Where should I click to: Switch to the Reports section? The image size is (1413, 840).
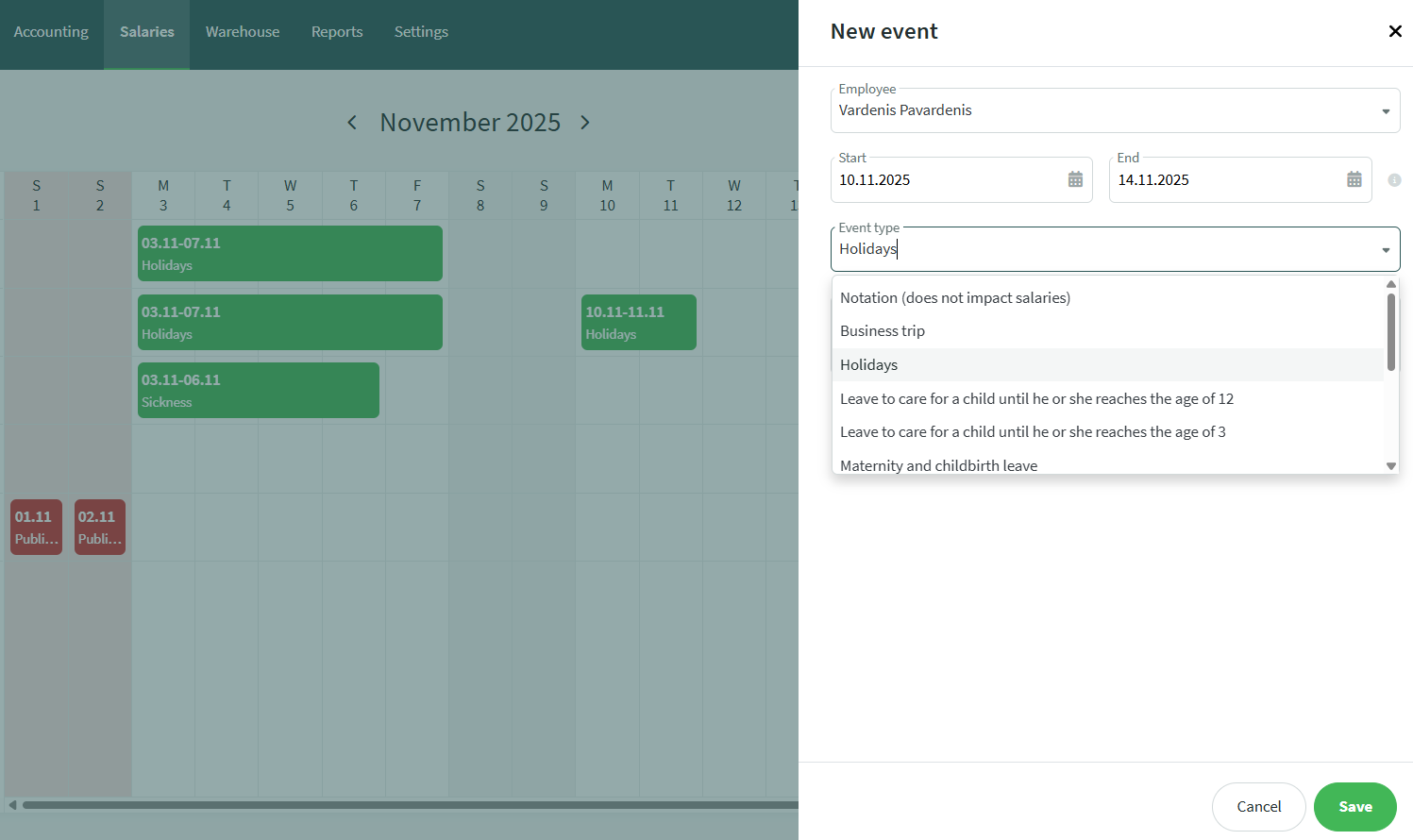click(x=337, y=32)
